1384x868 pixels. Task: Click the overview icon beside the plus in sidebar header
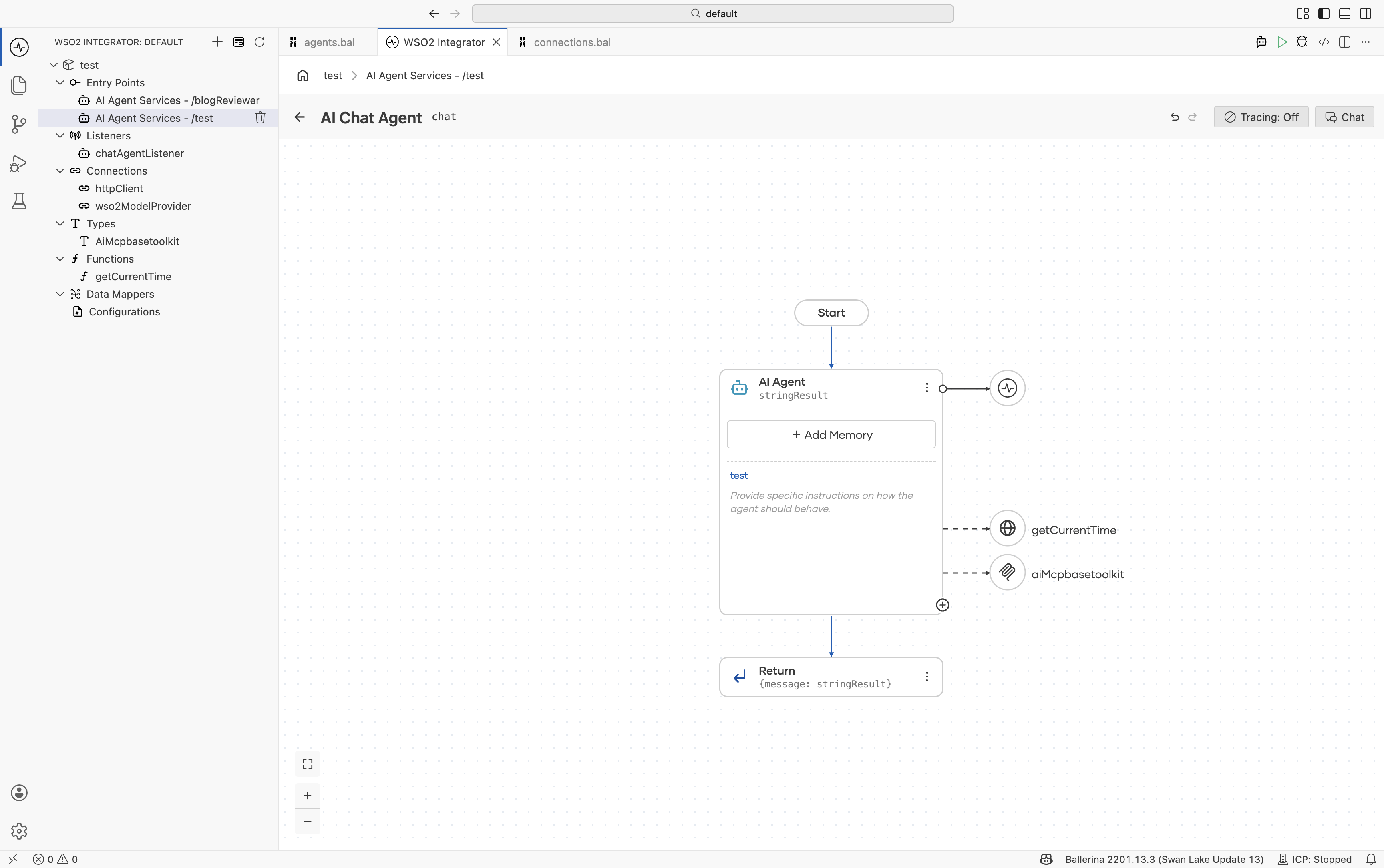coord(239,42)
